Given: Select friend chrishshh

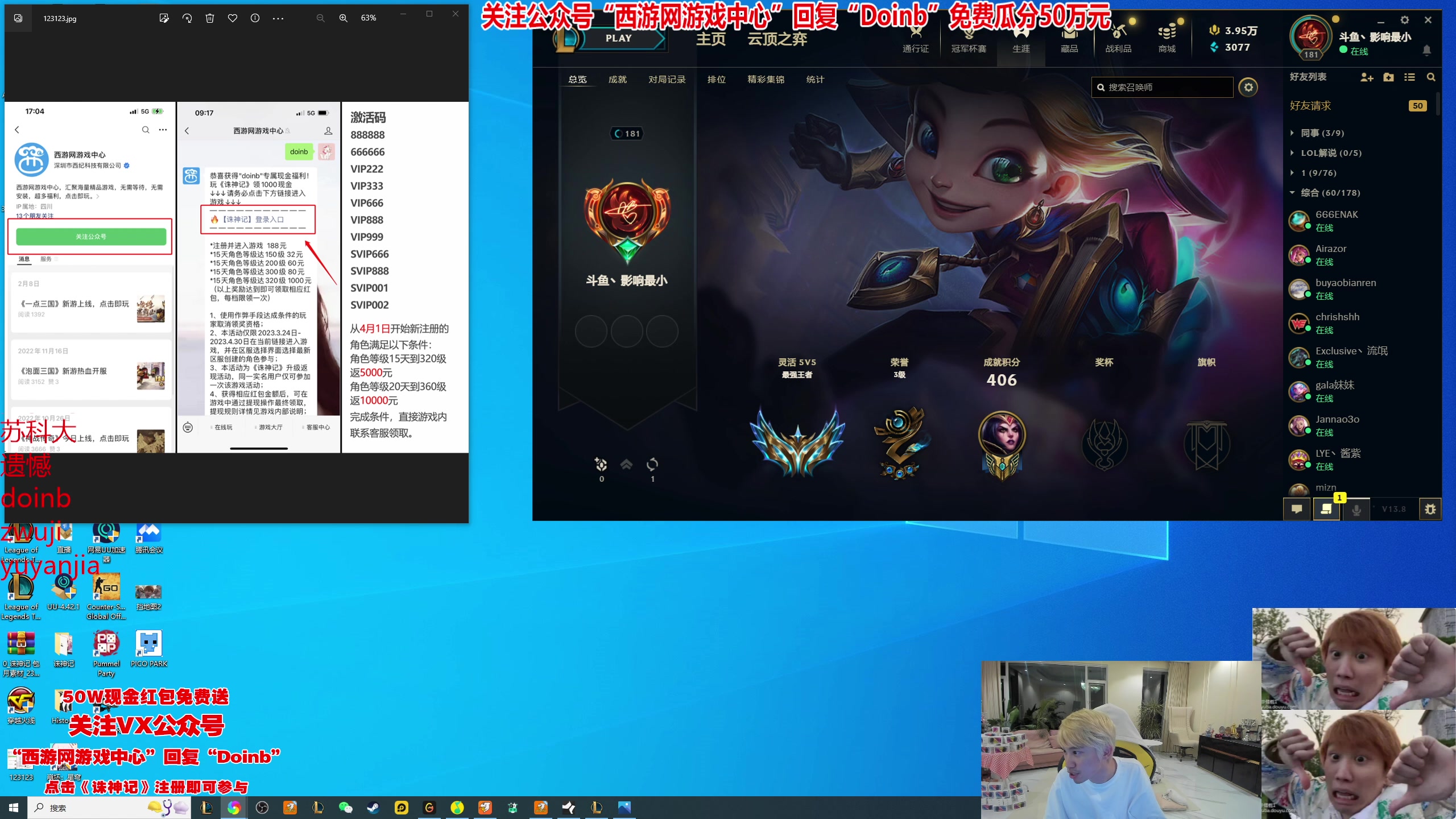Looking at the screenshot, I should click(1360, 323).
